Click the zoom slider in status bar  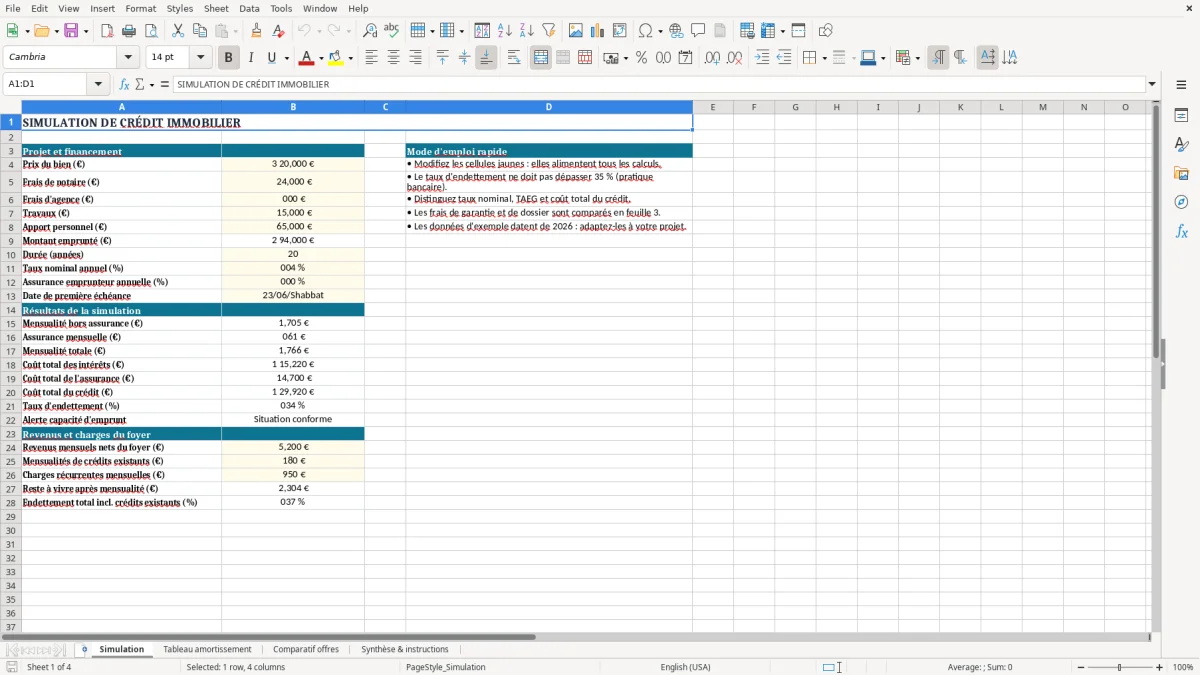[1119, 667]
